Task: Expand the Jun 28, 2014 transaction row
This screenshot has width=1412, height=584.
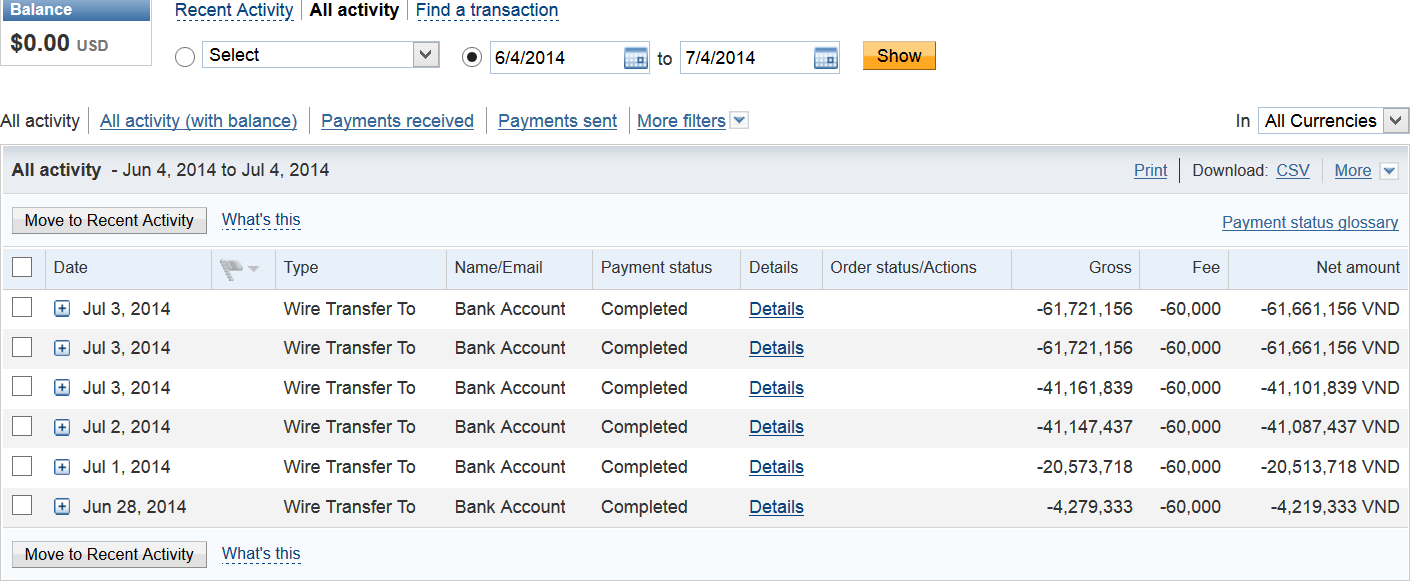Action: click(62, 507)
